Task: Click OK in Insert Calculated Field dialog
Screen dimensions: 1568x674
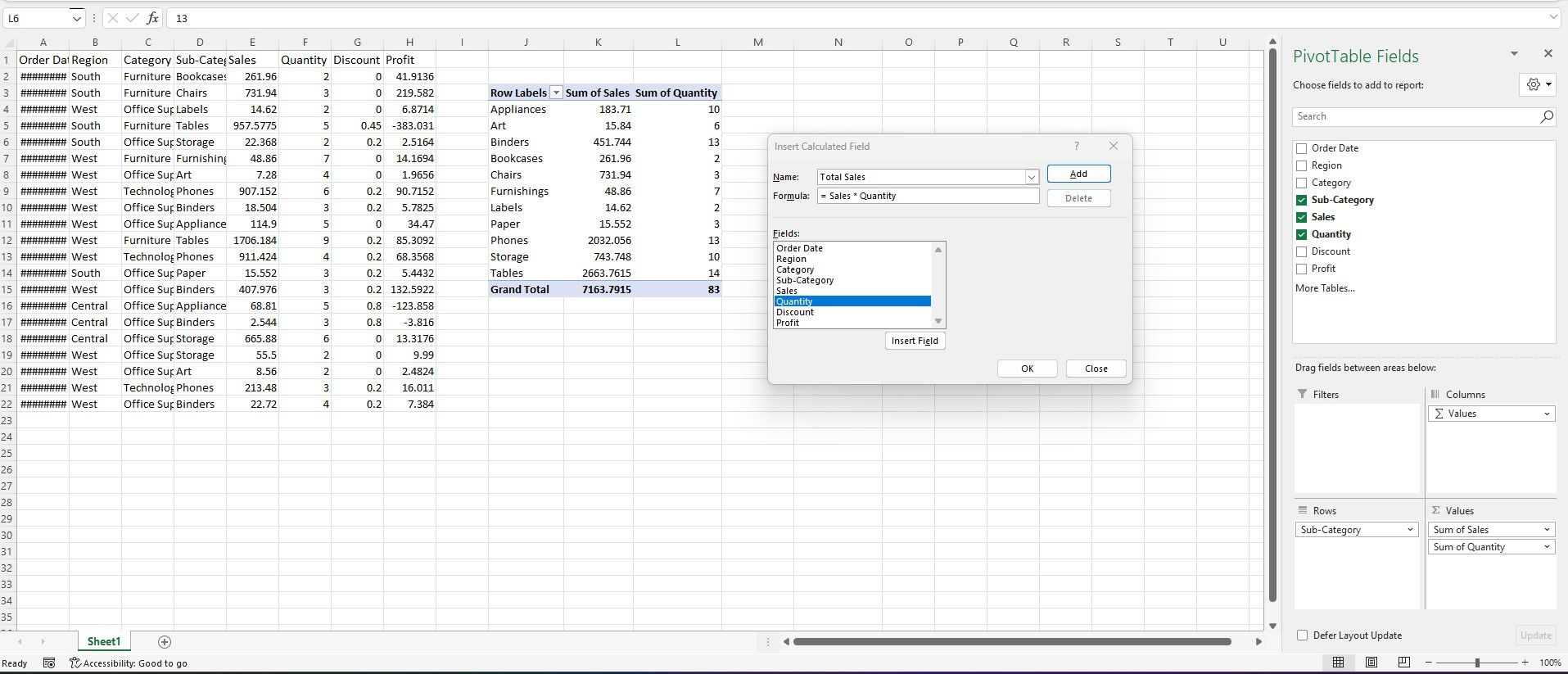Action: point(1027,369)
